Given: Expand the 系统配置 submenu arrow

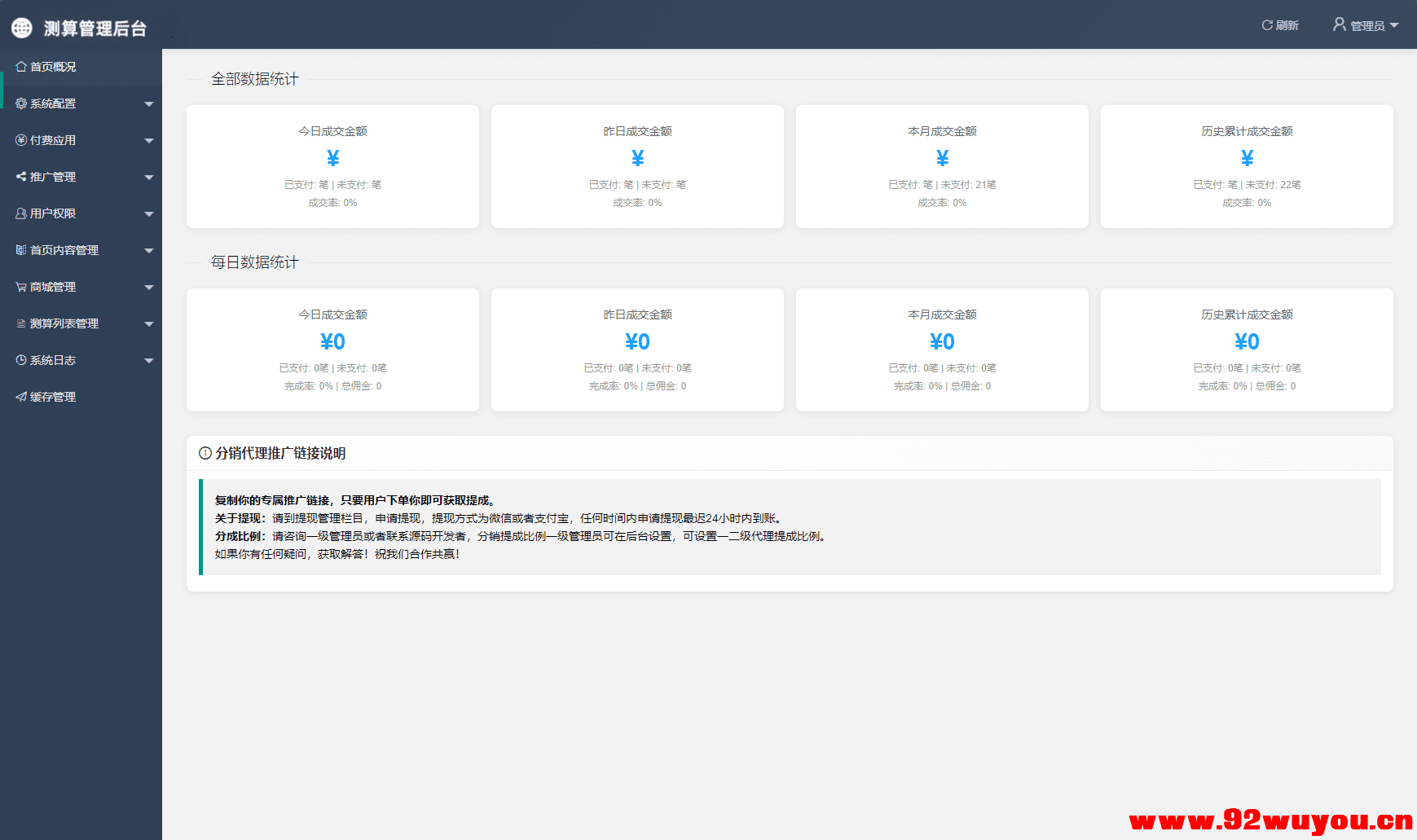Looking at the screenshot, I should (148, 104).
